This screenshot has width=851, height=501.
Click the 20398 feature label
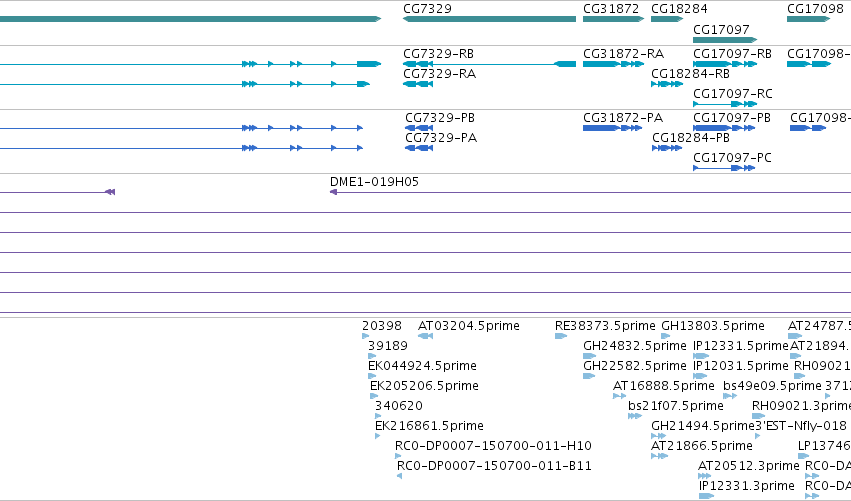point(382,326)
